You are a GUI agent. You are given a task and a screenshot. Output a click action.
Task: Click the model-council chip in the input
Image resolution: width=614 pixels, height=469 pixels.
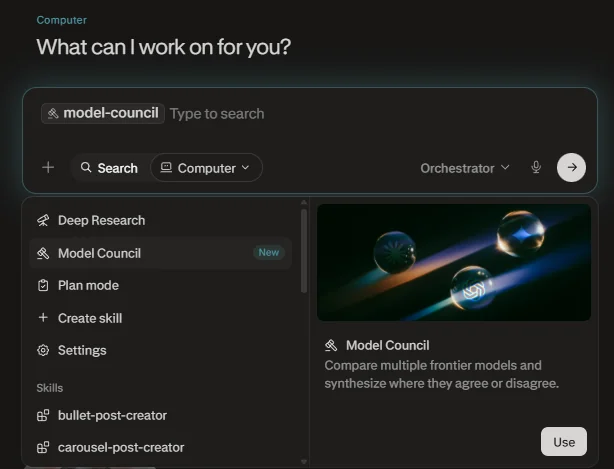(103, 113)
